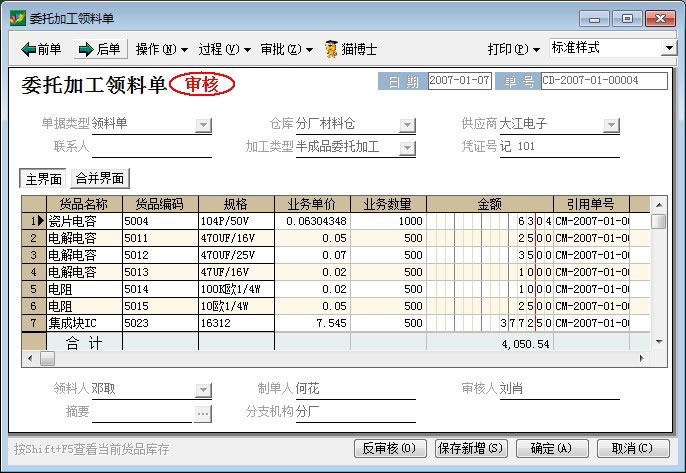
Task: Click the 10欧1/4W spec cell
Action: pos(236,306)
